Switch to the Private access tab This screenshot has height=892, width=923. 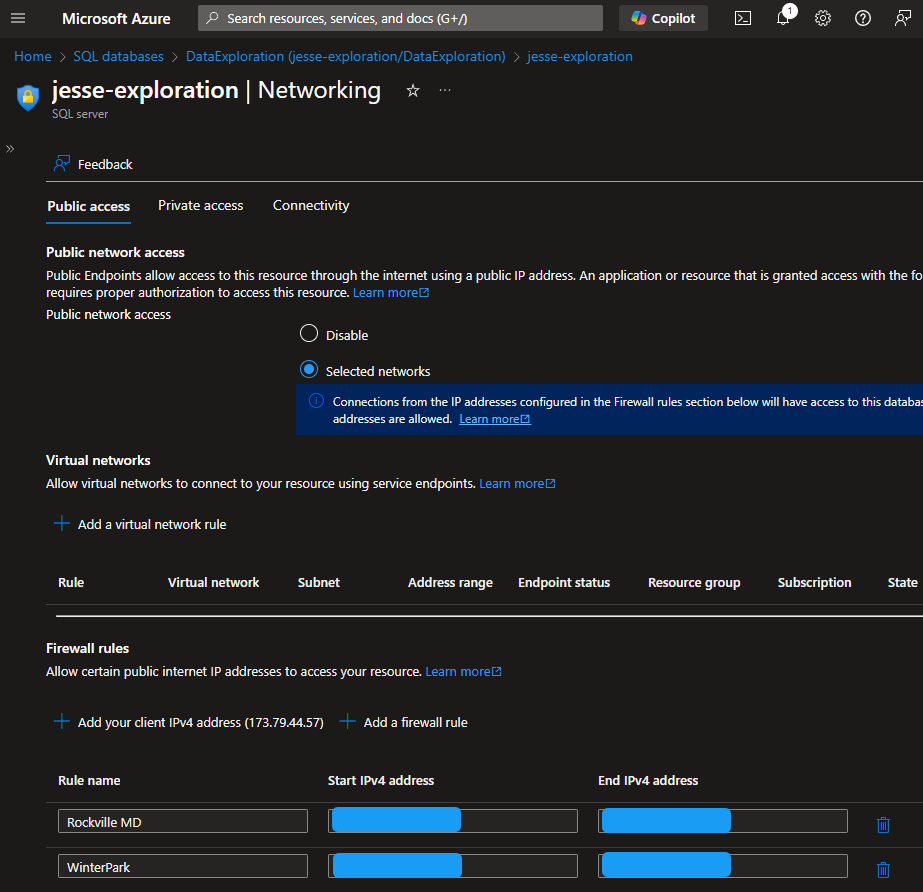pos(201,205)
